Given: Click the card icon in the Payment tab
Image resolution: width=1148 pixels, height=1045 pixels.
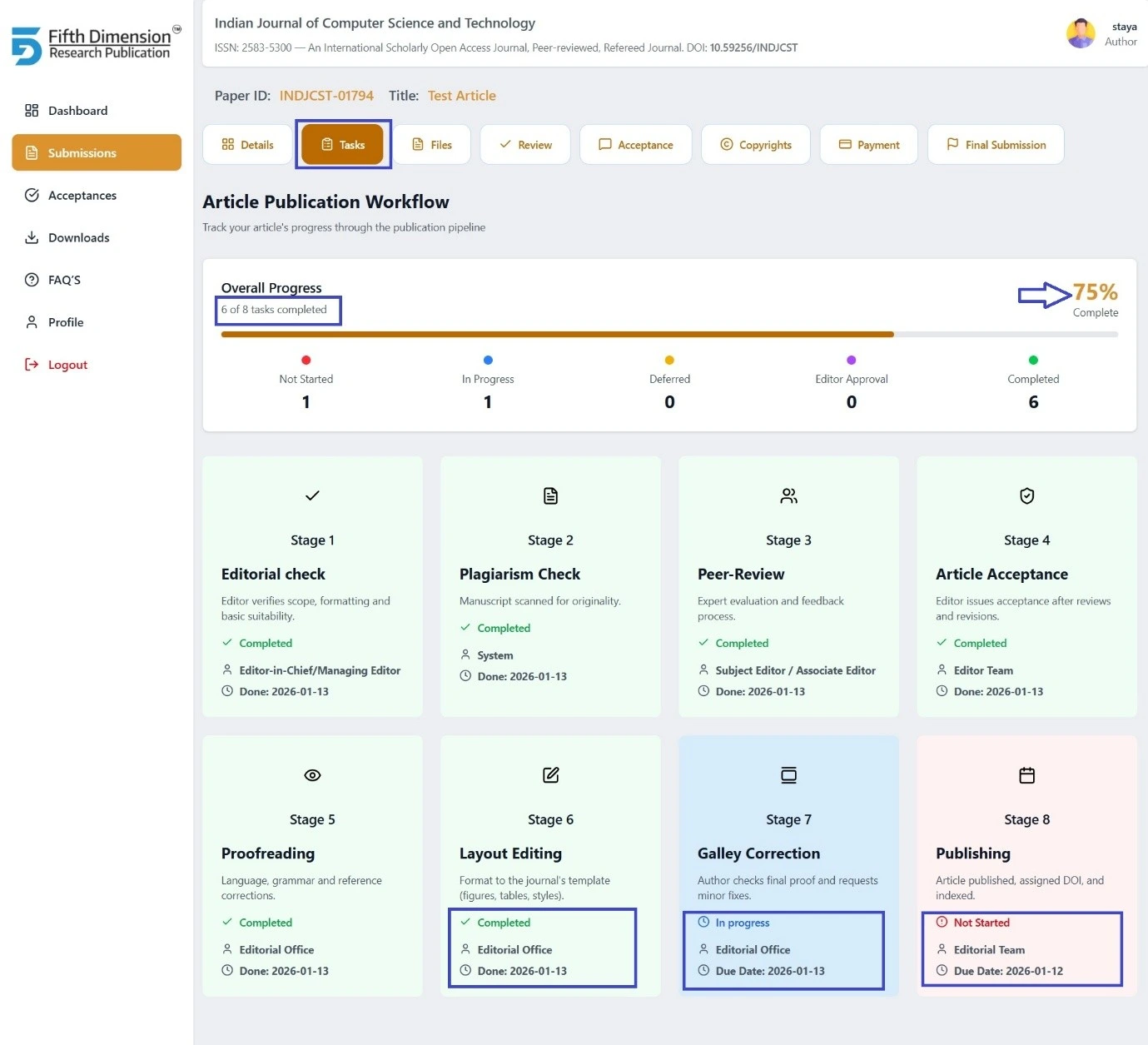Looking at the screenshot, I should (x=845, y=144).
